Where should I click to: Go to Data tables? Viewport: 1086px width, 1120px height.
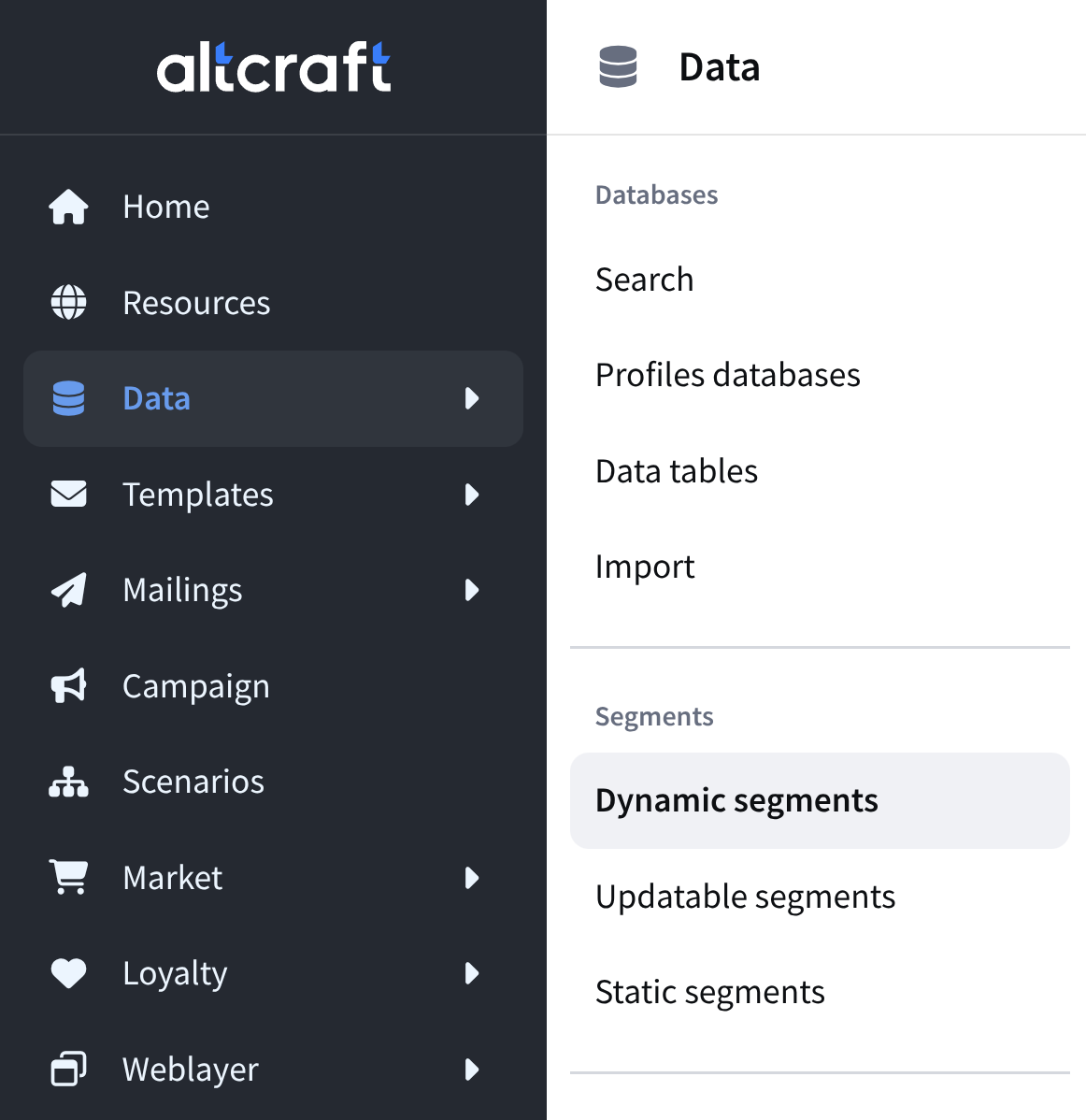pos(677,471)
